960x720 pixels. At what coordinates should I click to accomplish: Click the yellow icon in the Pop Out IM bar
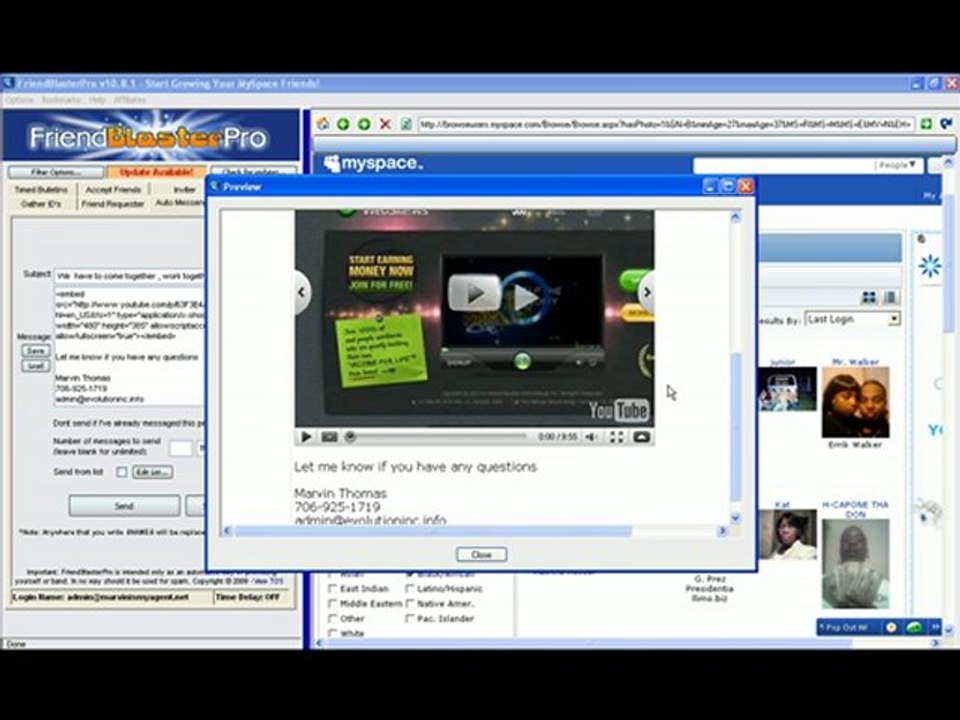pos(891,627)
